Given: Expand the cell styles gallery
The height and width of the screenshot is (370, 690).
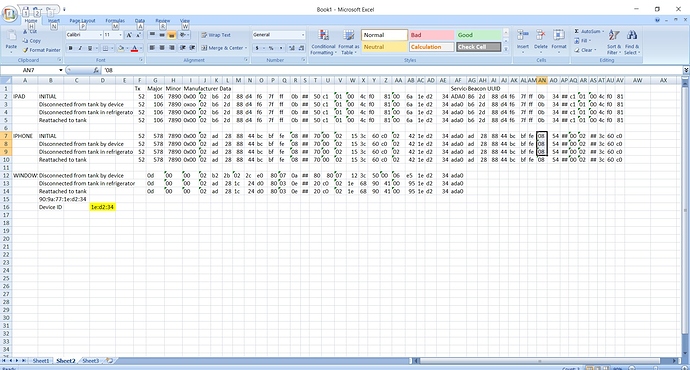Looking at the screenshot, I should [x=506, y=50].
